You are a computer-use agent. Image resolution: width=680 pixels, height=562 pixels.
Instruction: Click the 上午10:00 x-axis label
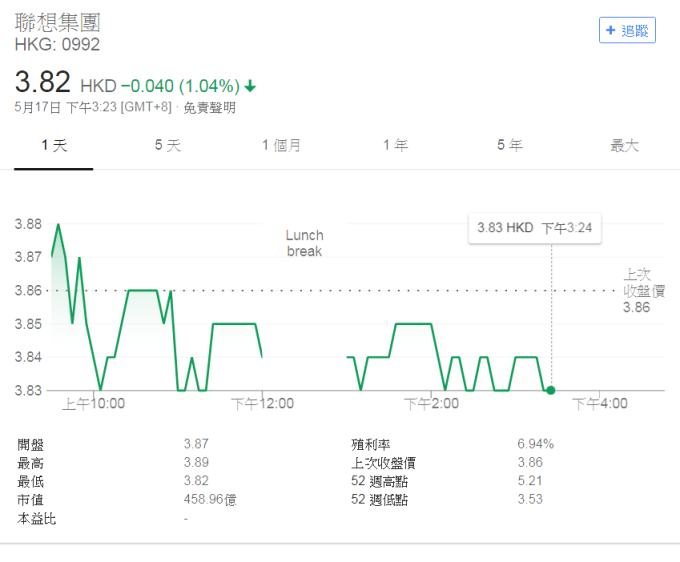click(x=93, y=404)
